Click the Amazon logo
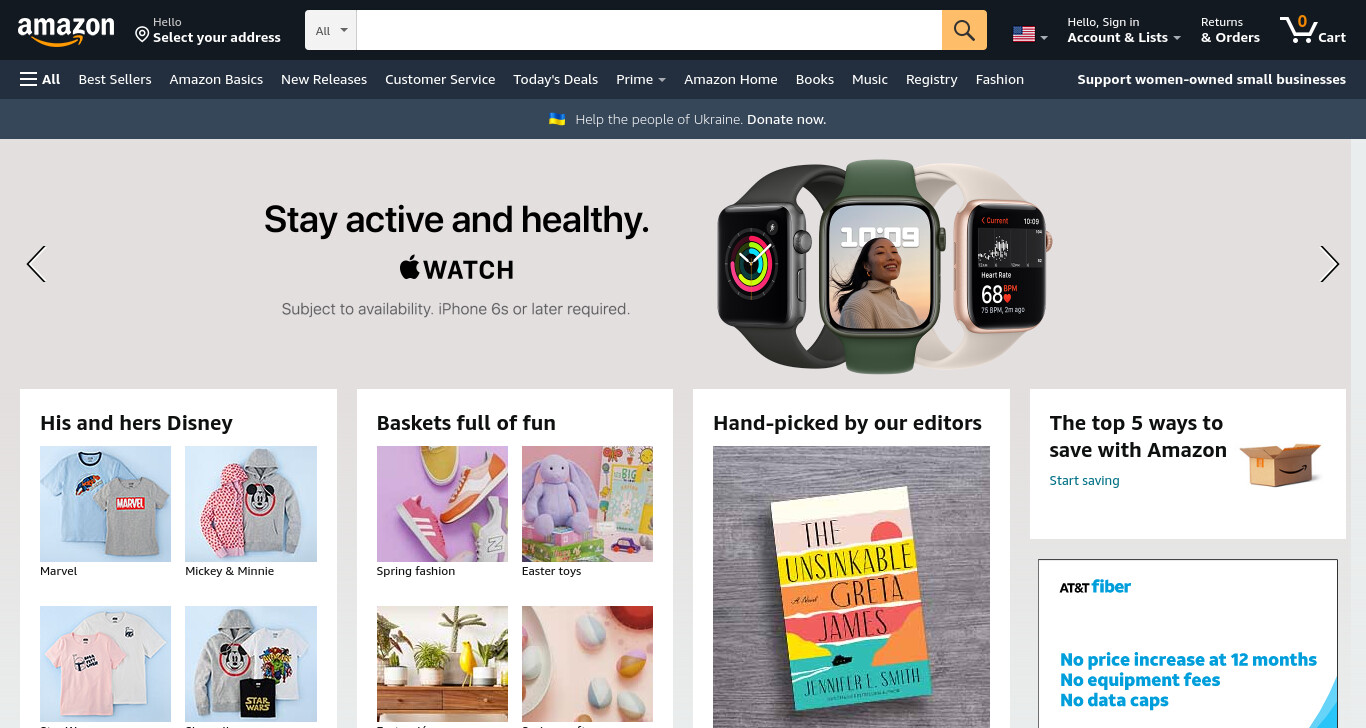This screenshot has height=728, width=1366. 66,31
